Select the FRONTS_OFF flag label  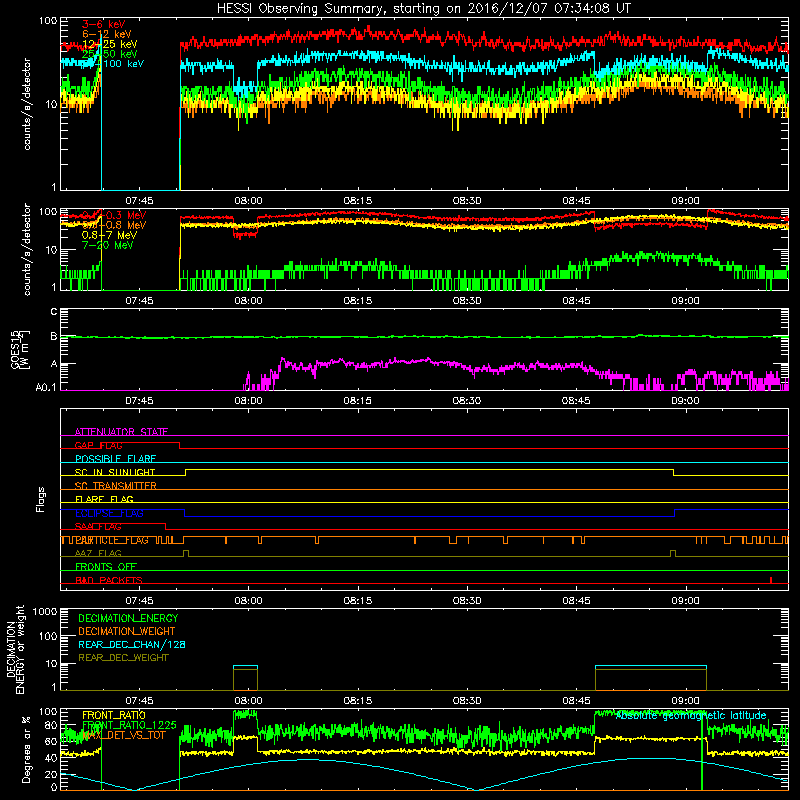106,567
